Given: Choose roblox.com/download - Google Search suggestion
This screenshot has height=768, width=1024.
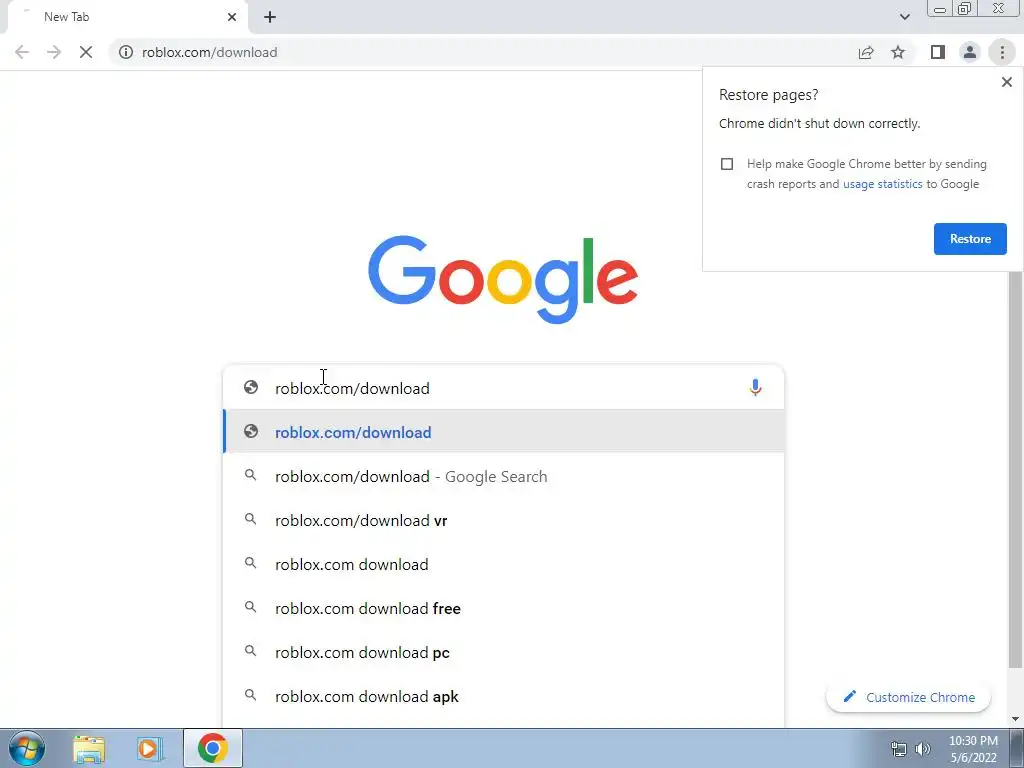Looking at the screenshot, I should [x=504, y=476].
